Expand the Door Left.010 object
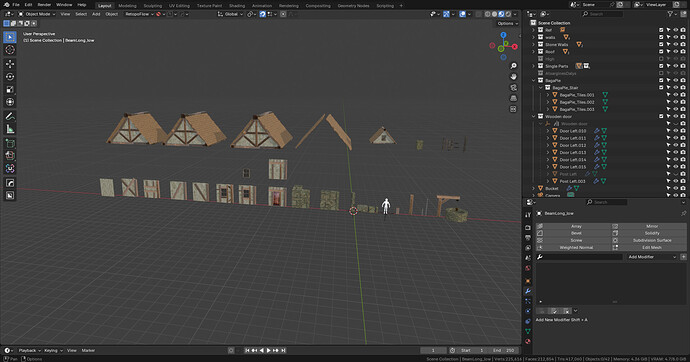Image resolution: width=690 pixels, height=362 pixels. coord(548,131)
